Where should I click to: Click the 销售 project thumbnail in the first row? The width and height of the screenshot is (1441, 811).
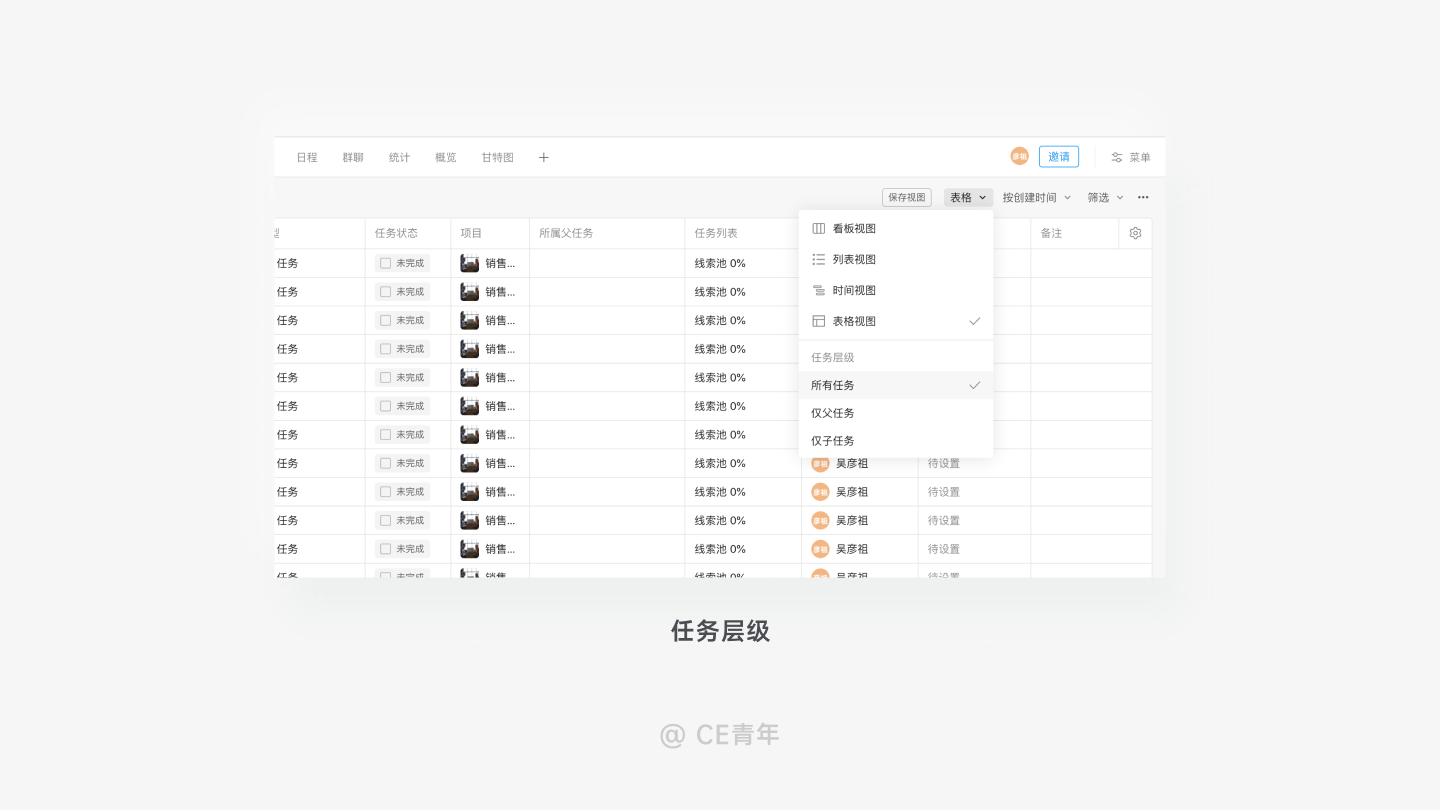[470, 263]
